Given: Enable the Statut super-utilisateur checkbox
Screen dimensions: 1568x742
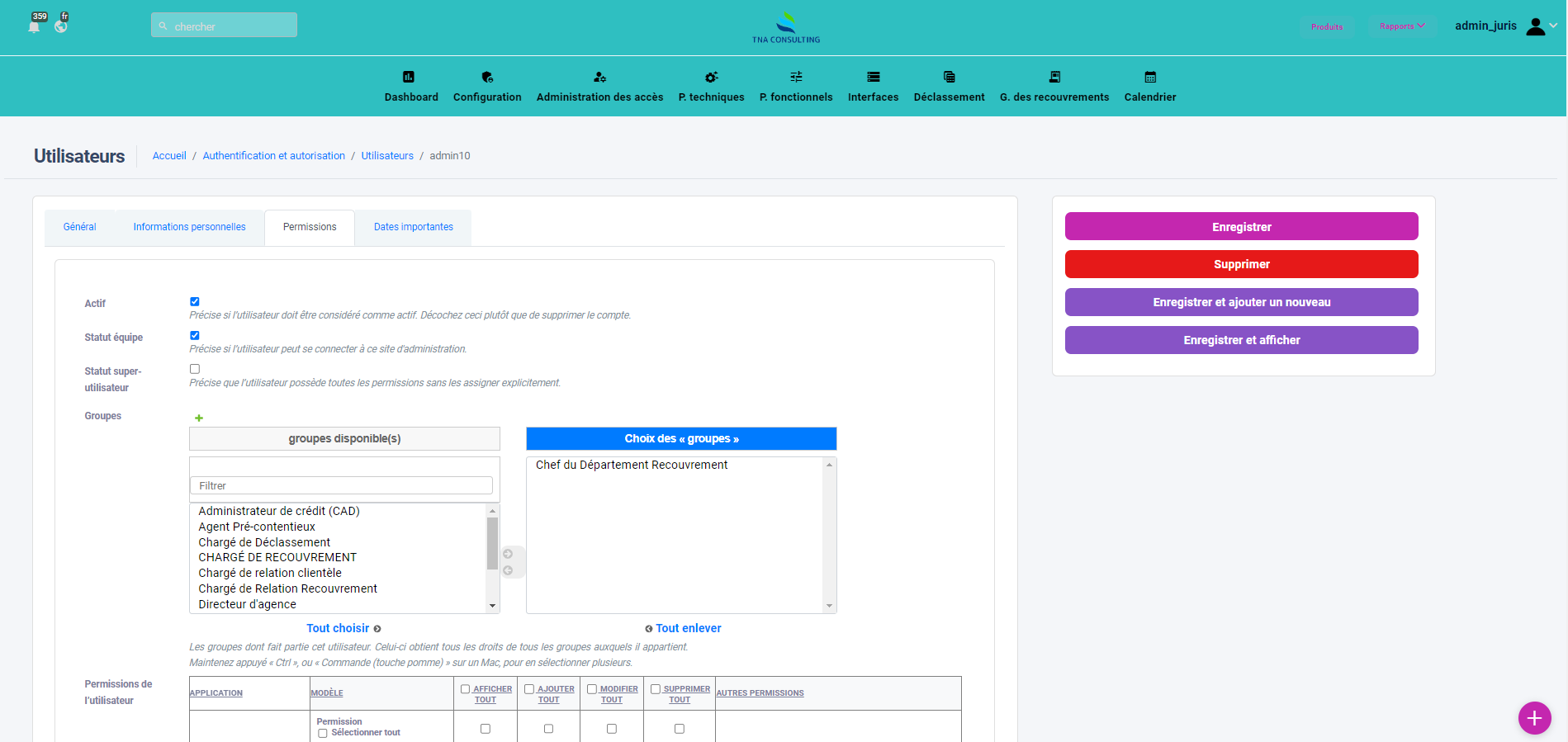Looking at the screenshot, I should tap(195, 369).
